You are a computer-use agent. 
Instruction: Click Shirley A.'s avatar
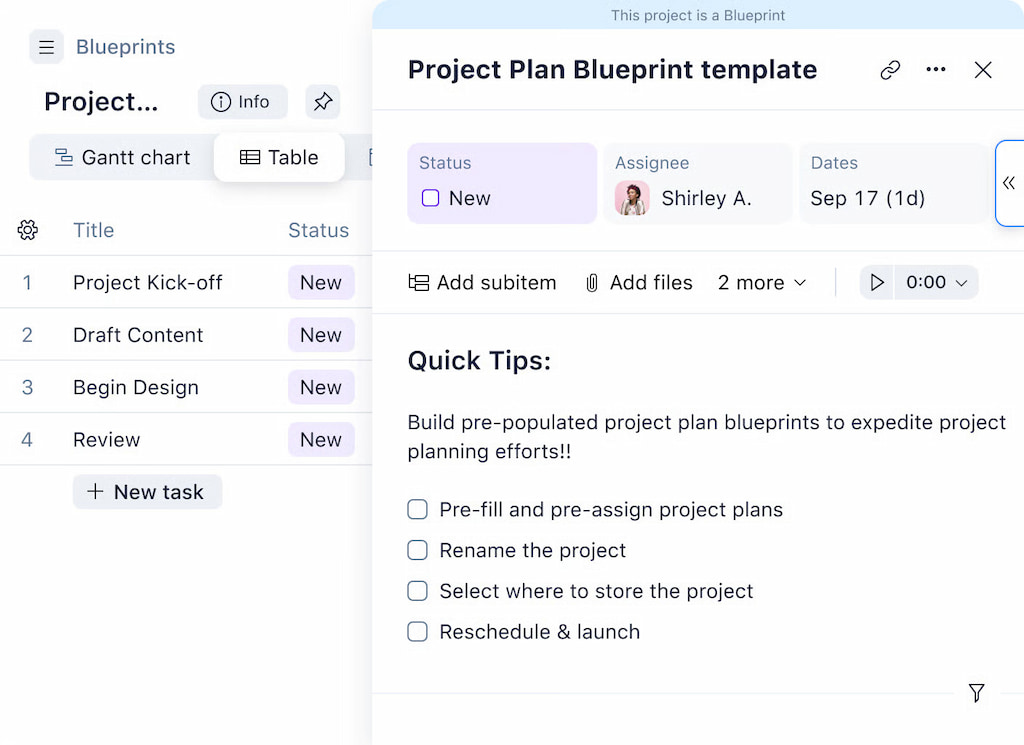(x=632, y=198)
